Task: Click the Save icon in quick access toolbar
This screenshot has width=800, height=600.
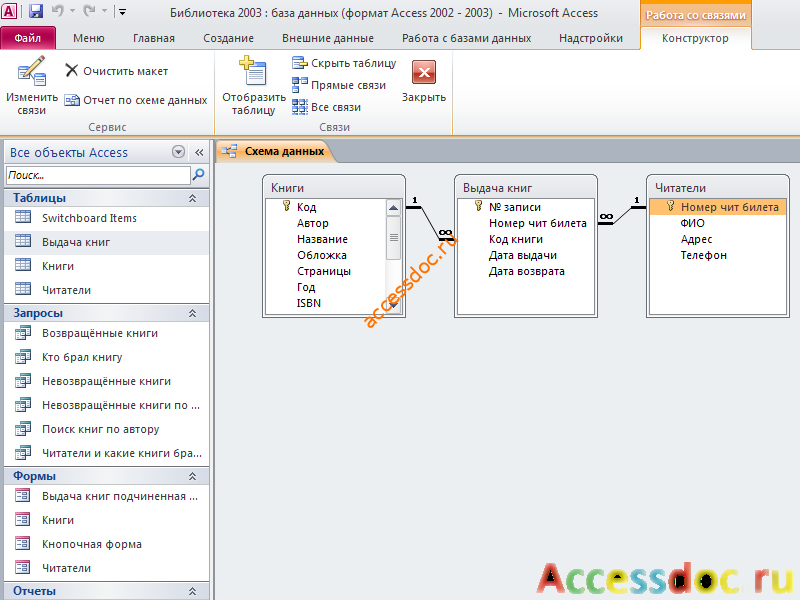Action: tap(35, 11)
